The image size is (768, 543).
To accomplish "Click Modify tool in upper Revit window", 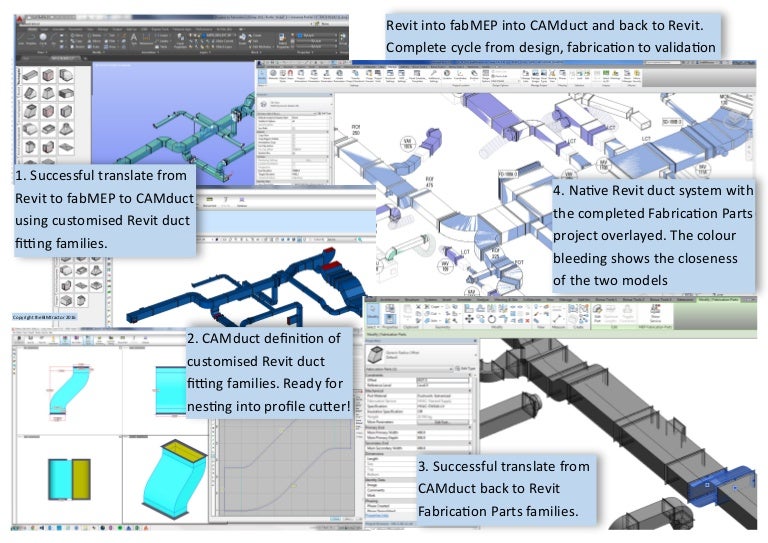I will tap(262, 75).
